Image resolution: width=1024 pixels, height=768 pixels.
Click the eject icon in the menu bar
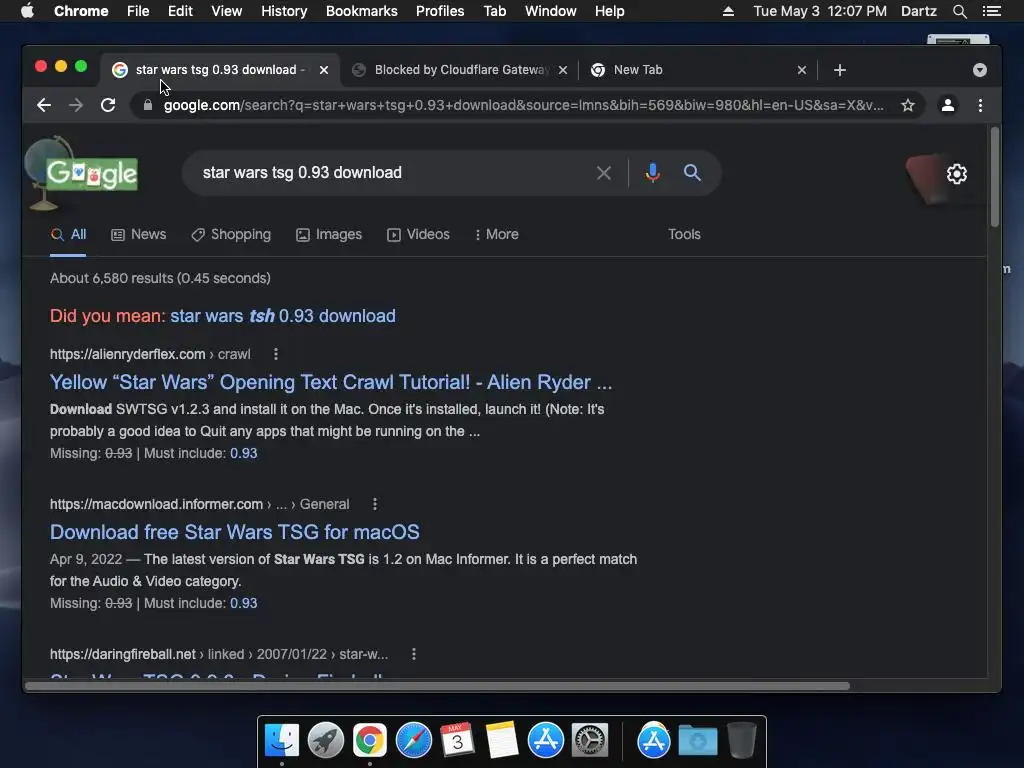click(728, 11)
